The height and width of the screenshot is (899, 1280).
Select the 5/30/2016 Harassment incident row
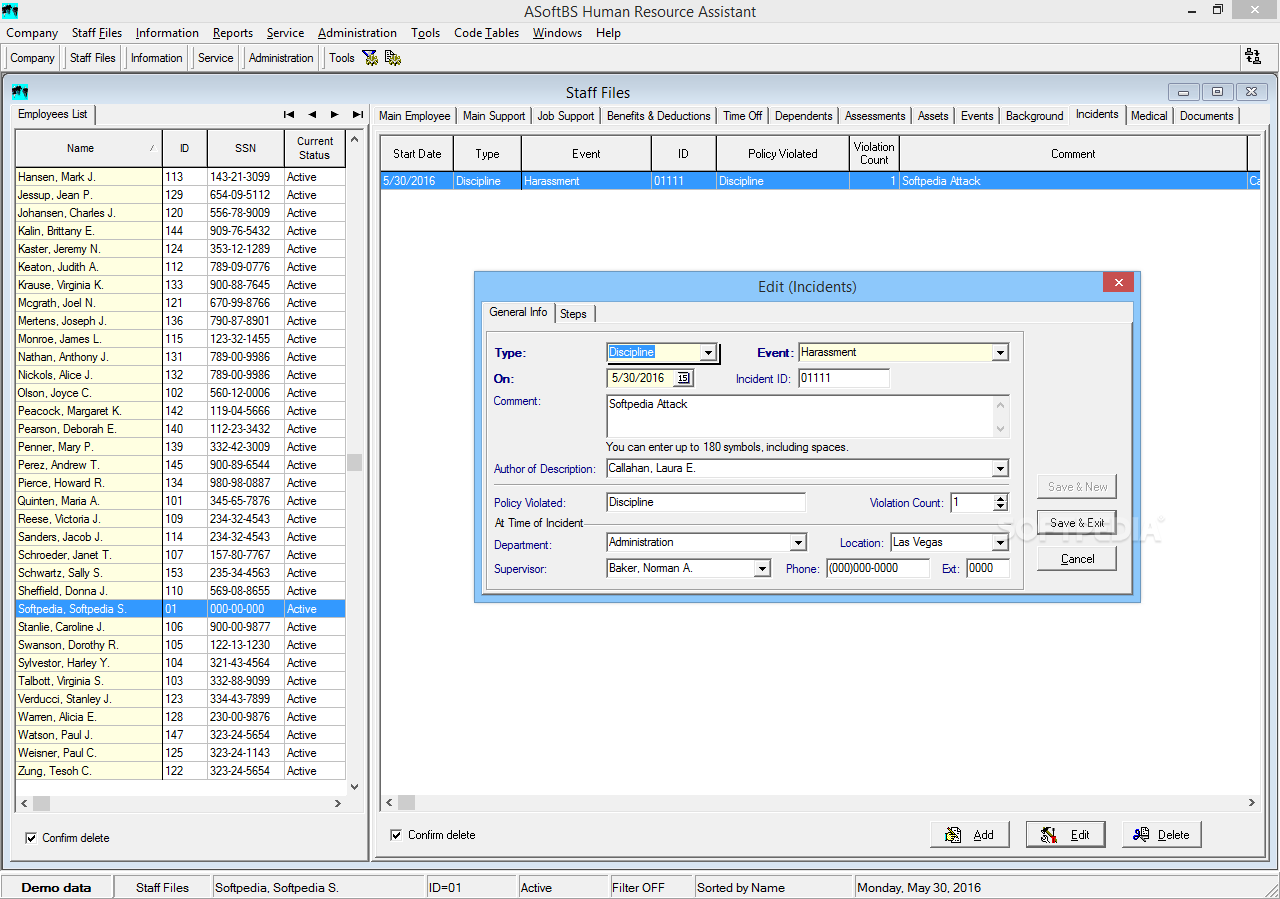[x=820, y=181]
